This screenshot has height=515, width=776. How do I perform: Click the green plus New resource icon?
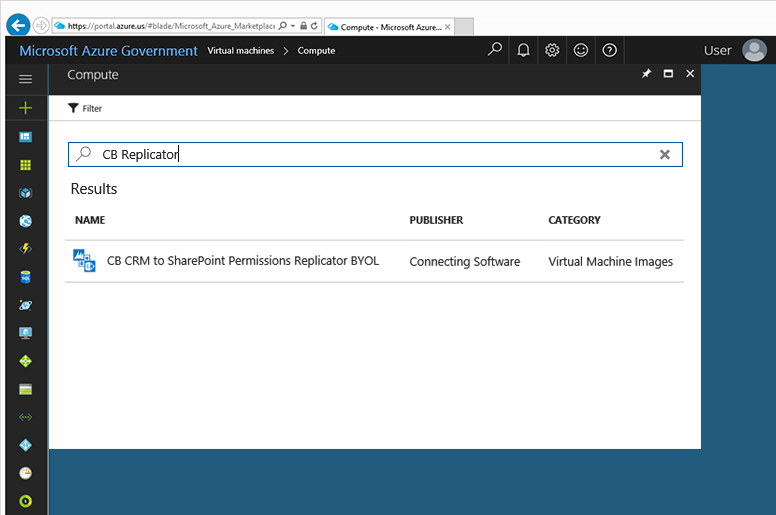(25, 108)
